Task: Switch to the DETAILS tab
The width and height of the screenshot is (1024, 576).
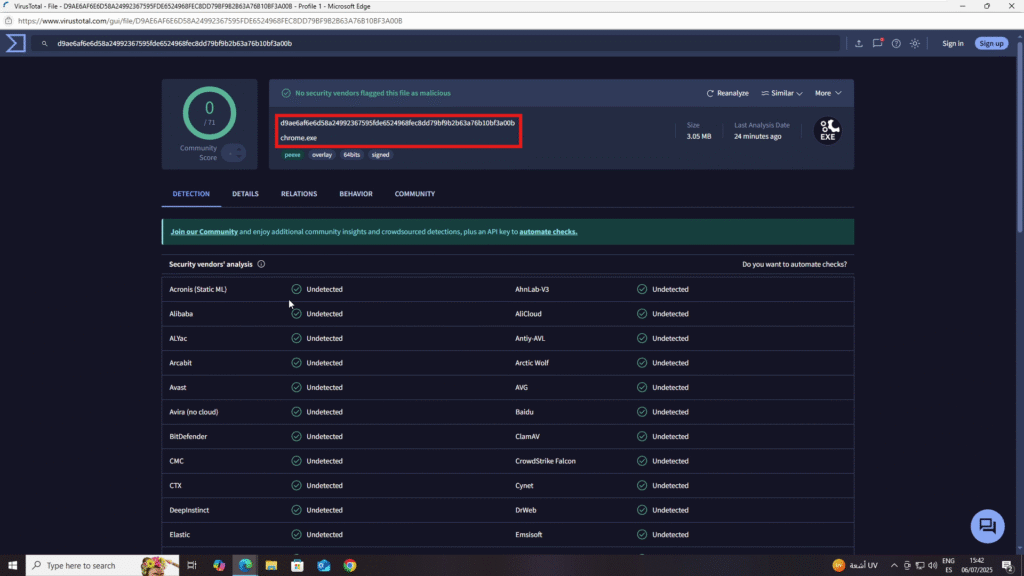Action: click(x=246, y=194)
